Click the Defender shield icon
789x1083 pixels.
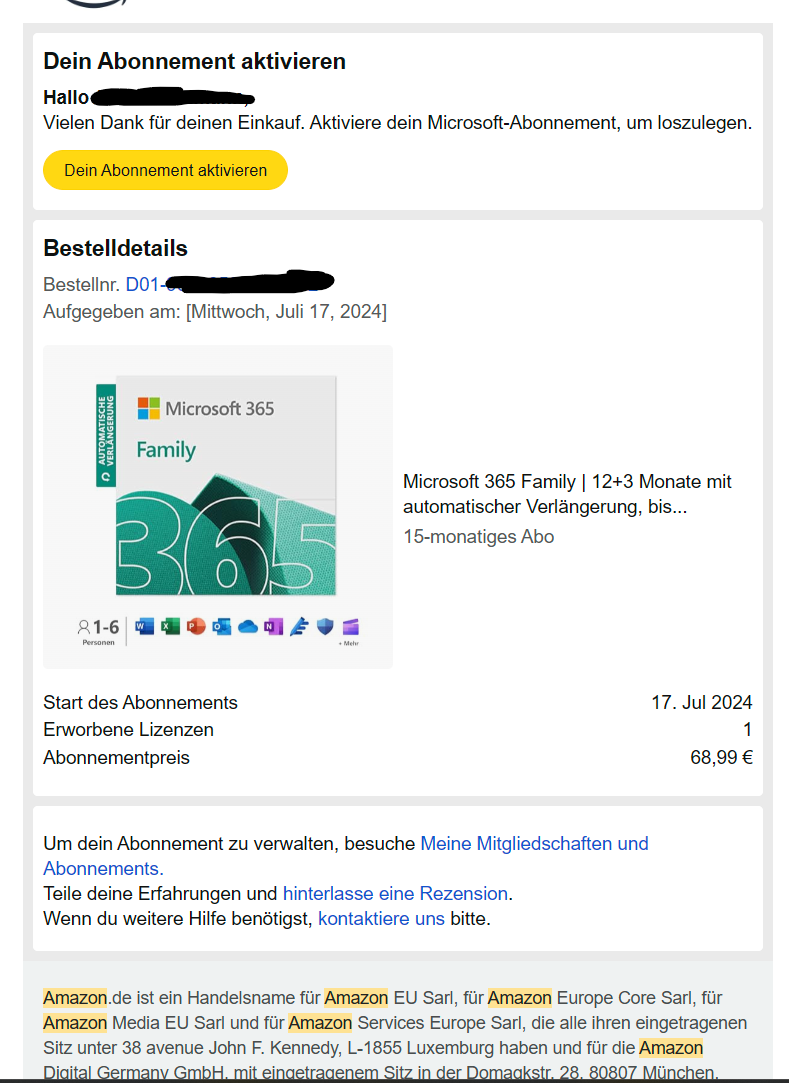pos(325,626)
